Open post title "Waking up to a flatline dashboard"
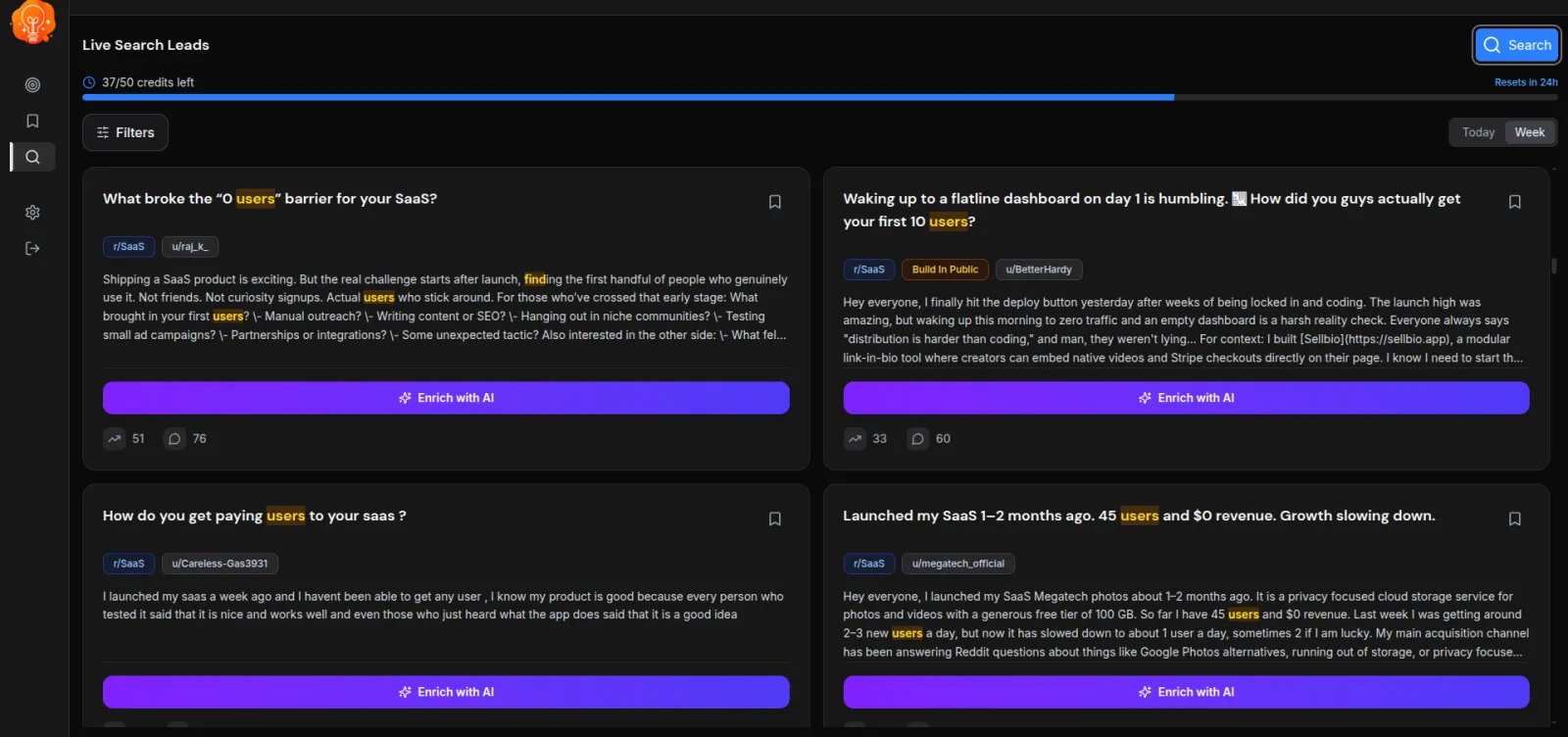This screenshot has width=1568, height=737. pos(1151,210)
